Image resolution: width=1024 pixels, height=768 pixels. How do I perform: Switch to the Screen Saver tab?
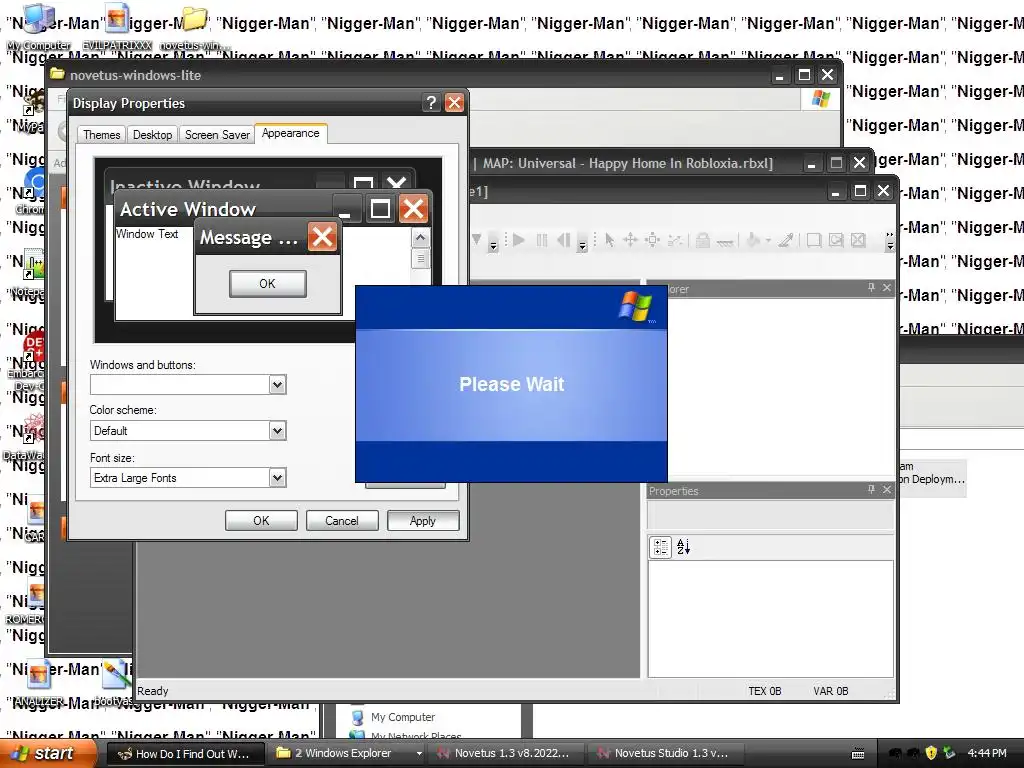217,135
